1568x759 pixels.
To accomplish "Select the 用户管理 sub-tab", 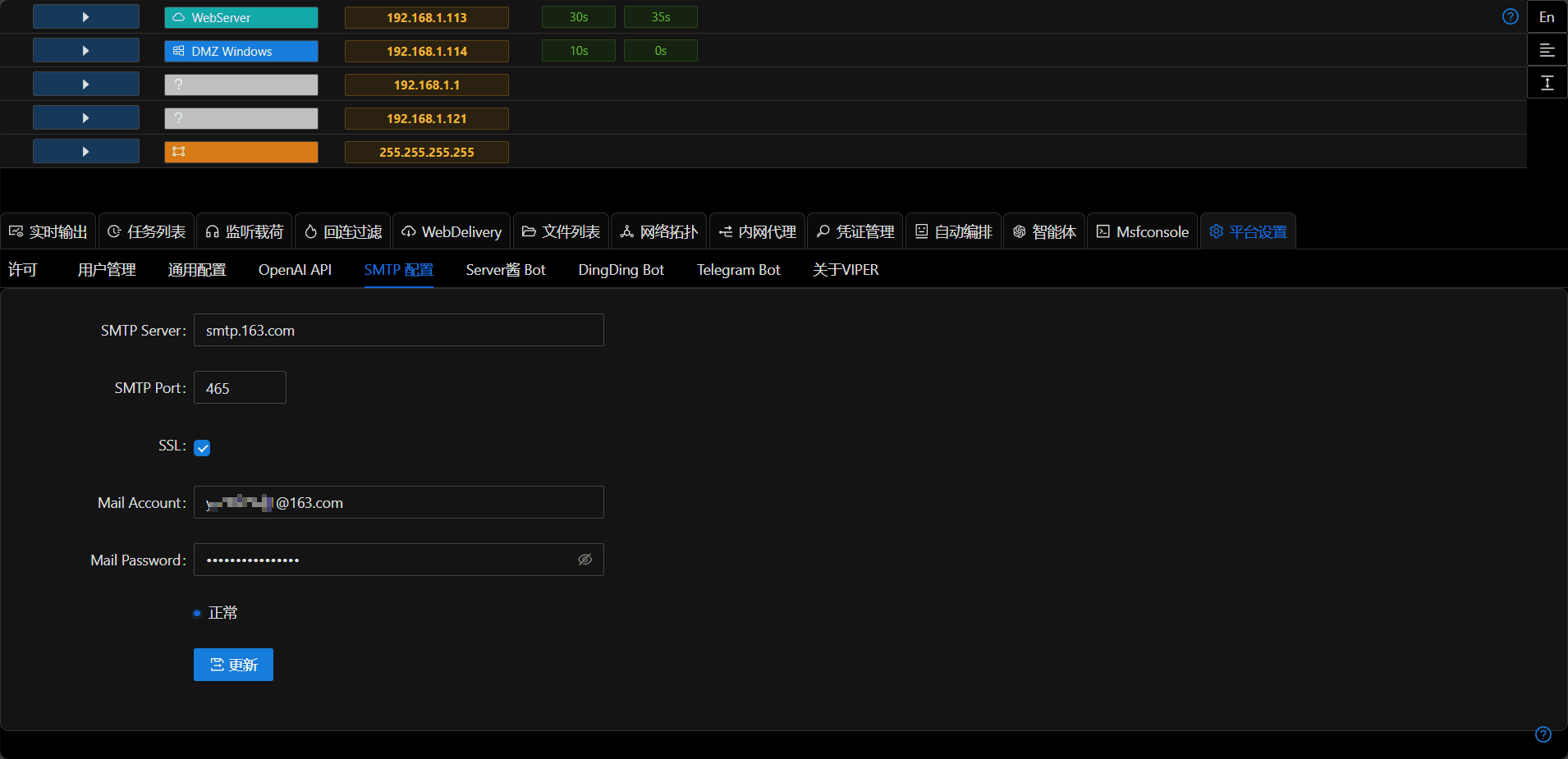I will 107,270.
